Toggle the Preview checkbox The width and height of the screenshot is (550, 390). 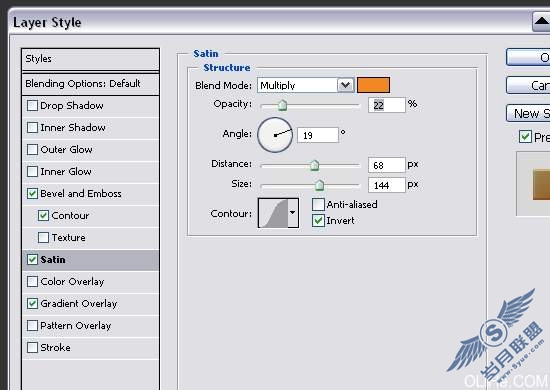click(x=525, y=137)
